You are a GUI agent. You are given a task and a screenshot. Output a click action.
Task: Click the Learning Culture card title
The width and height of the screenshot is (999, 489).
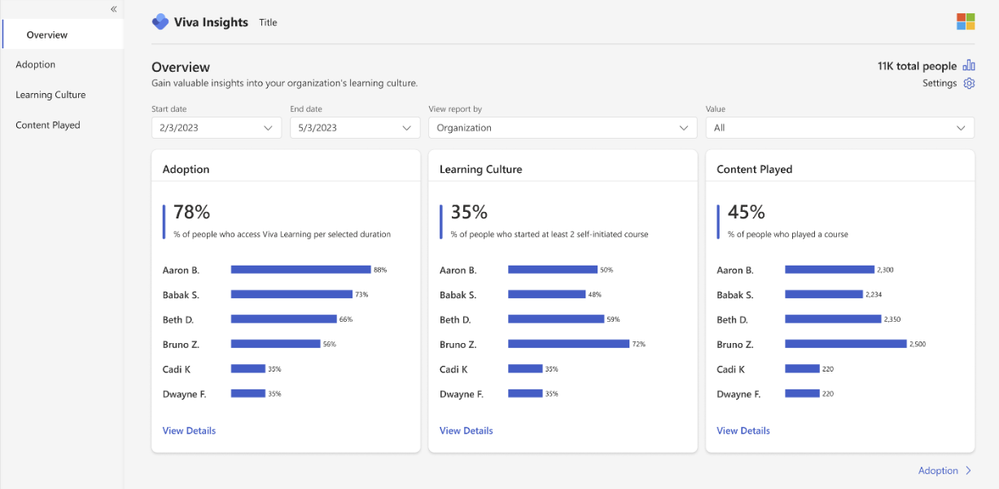481,169
